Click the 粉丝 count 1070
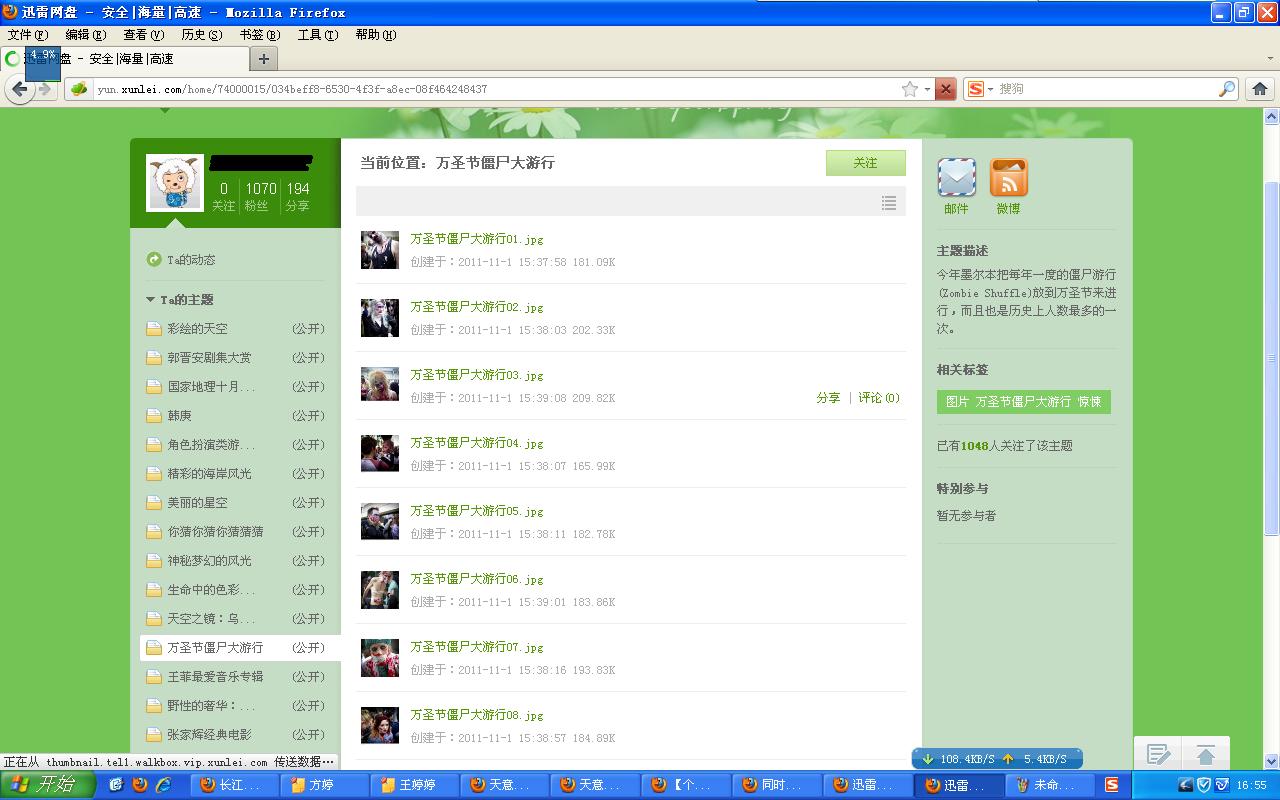The image size is (1280, 800). tap(261, 188)
